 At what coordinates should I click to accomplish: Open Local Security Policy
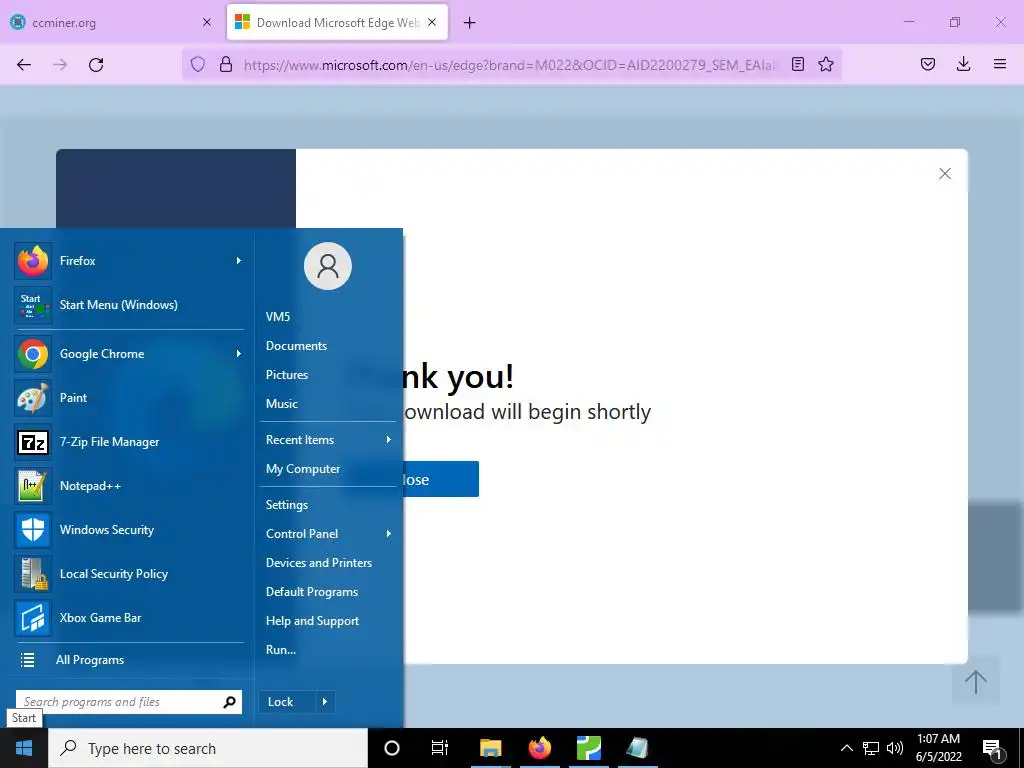pyautogui.click(x=129, y=574)
